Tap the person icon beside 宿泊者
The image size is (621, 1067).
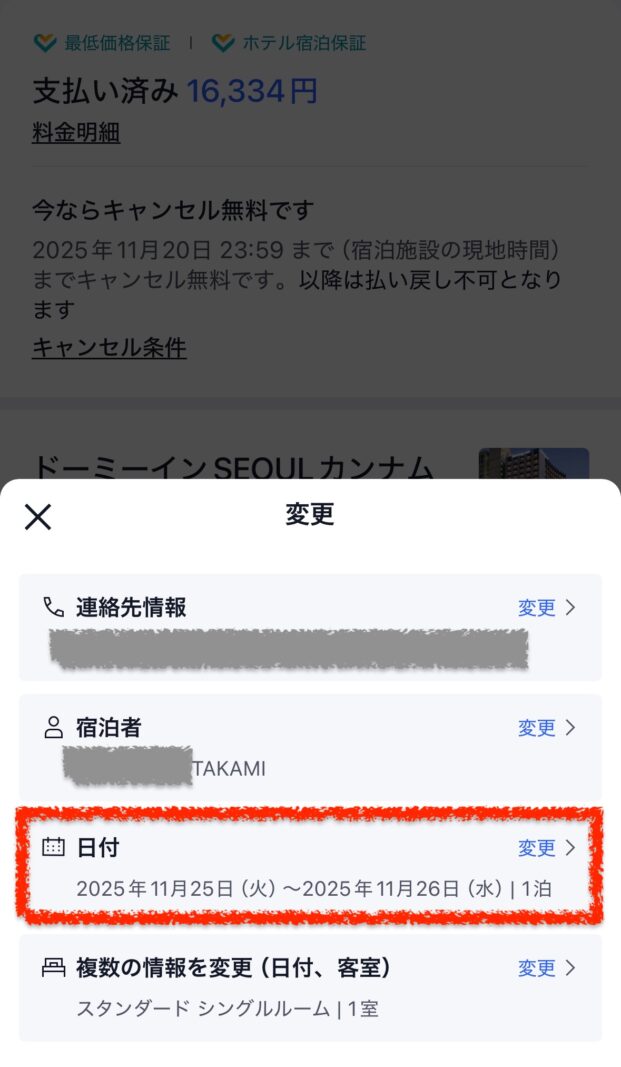[53, 727]
